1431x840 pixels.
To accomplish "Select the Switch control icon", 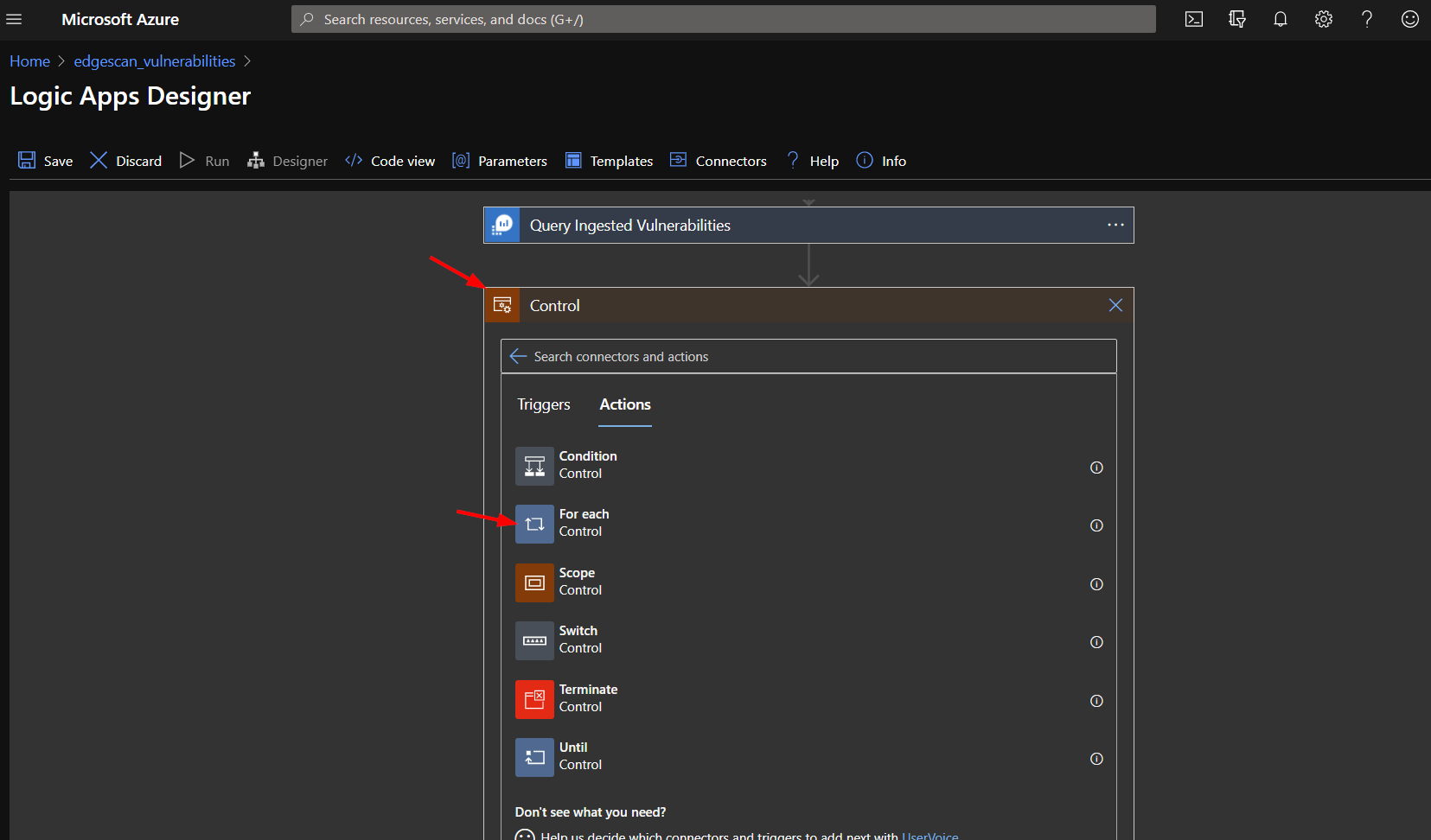I will point(534,640).
